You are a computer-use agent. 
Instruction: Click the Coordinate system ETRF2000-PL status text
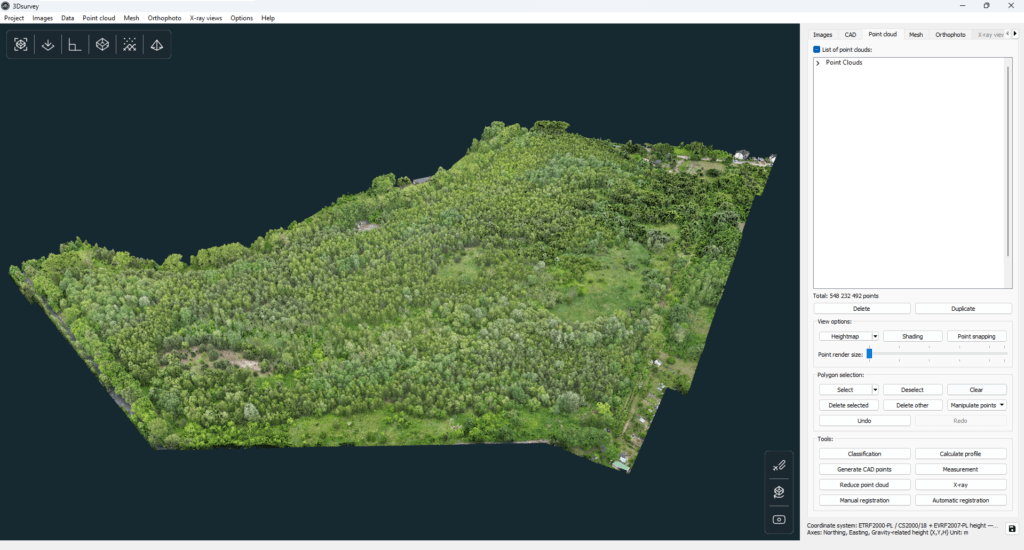tap(903, 525)
